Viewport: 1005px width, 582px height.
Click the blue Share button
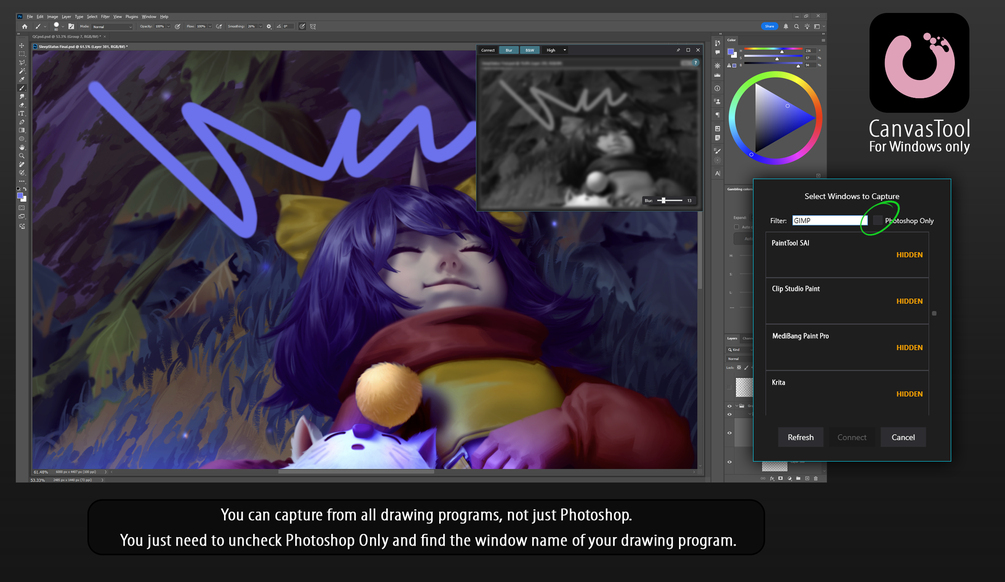tap(770, 26)
